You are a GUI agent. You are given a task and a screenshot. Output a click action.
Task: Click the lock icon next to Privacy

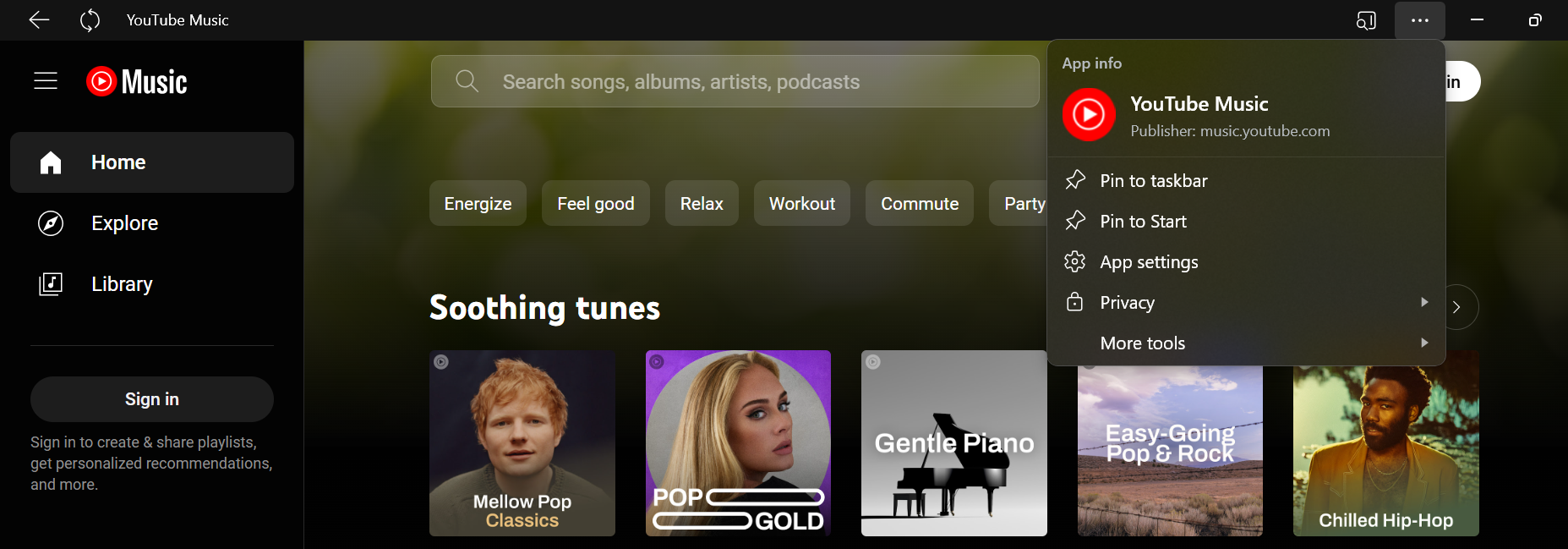[1075, 302]
